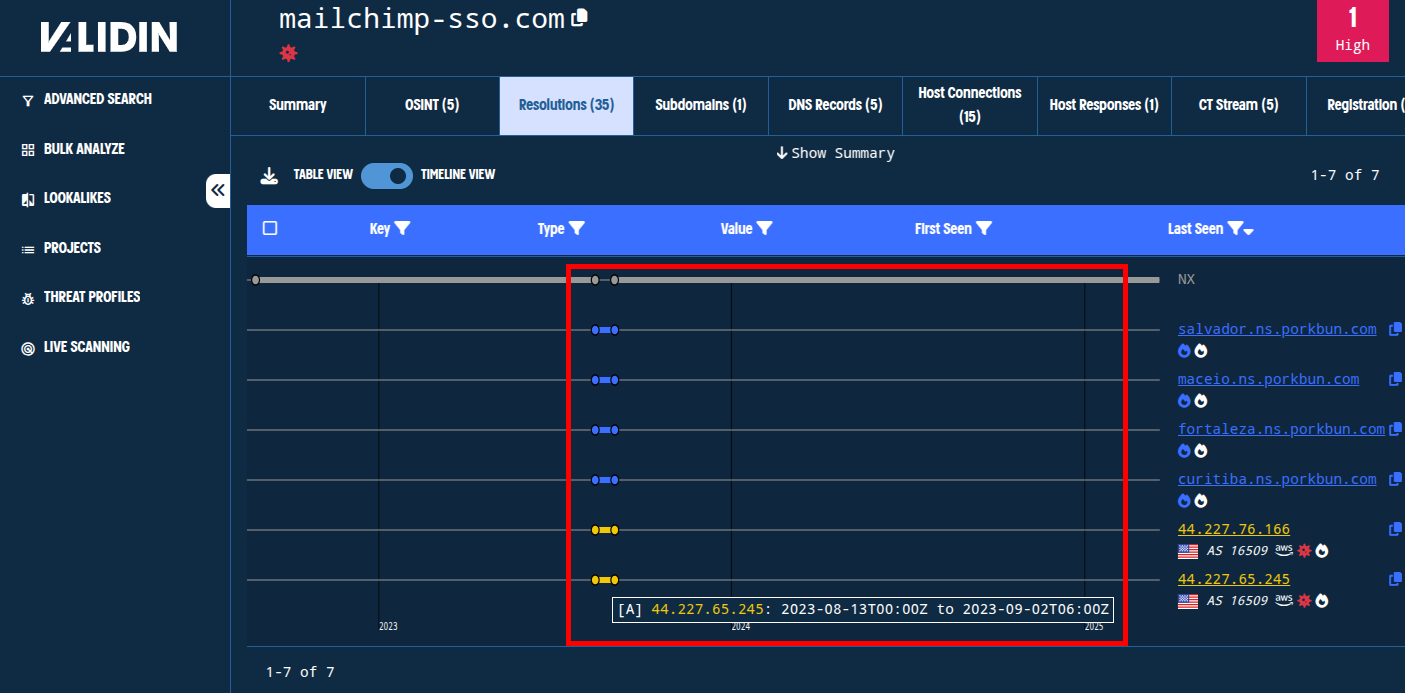Click the red High risk score badge
The width and height of the screenshot is (1405, 693).
1352,31
